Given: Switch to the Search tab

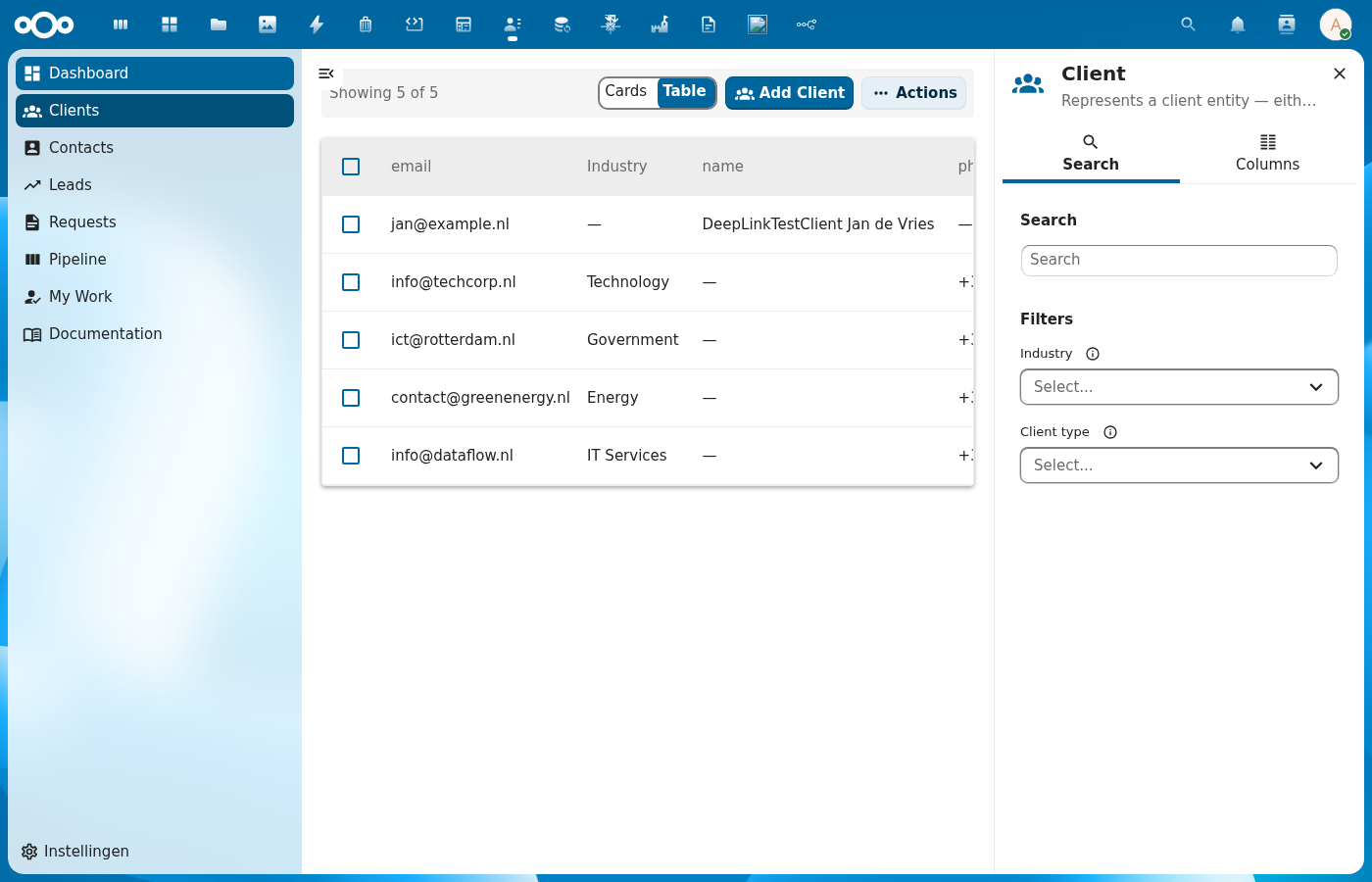Looking at the screenshot, I should click(1091, 154).
